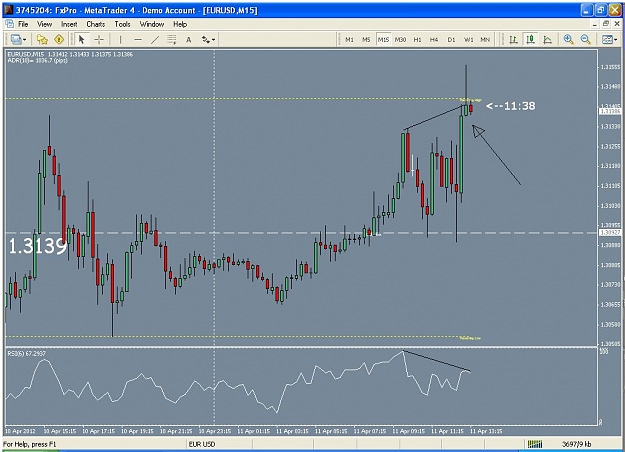The width and height of the screenshot is (625, 452).
Task: Open the Window menu
Action: (x=152, y=24)
